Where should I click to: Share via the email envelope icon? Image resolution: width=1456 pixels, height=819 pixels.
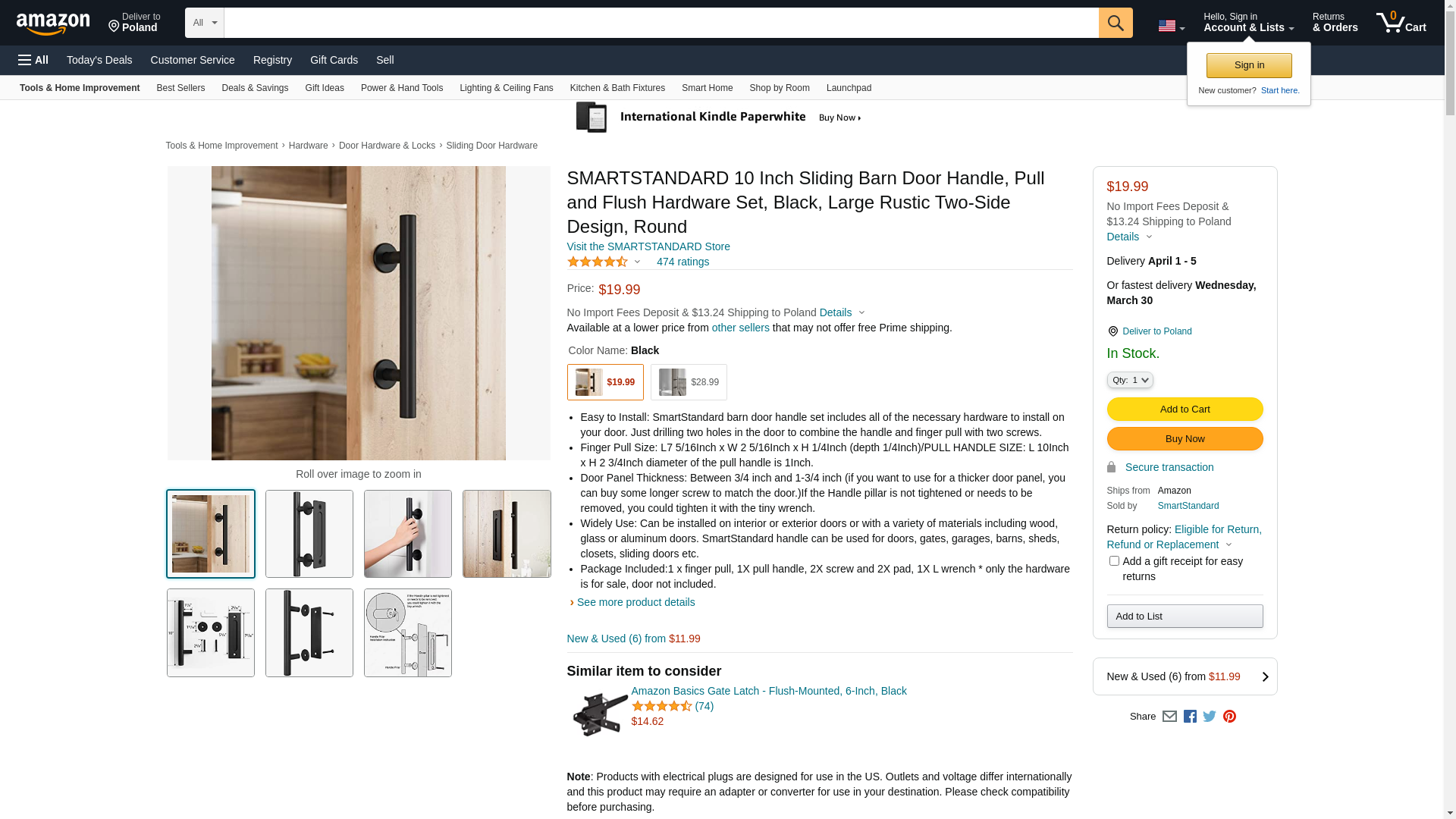pyautogui.click(x=1169, y=717)
